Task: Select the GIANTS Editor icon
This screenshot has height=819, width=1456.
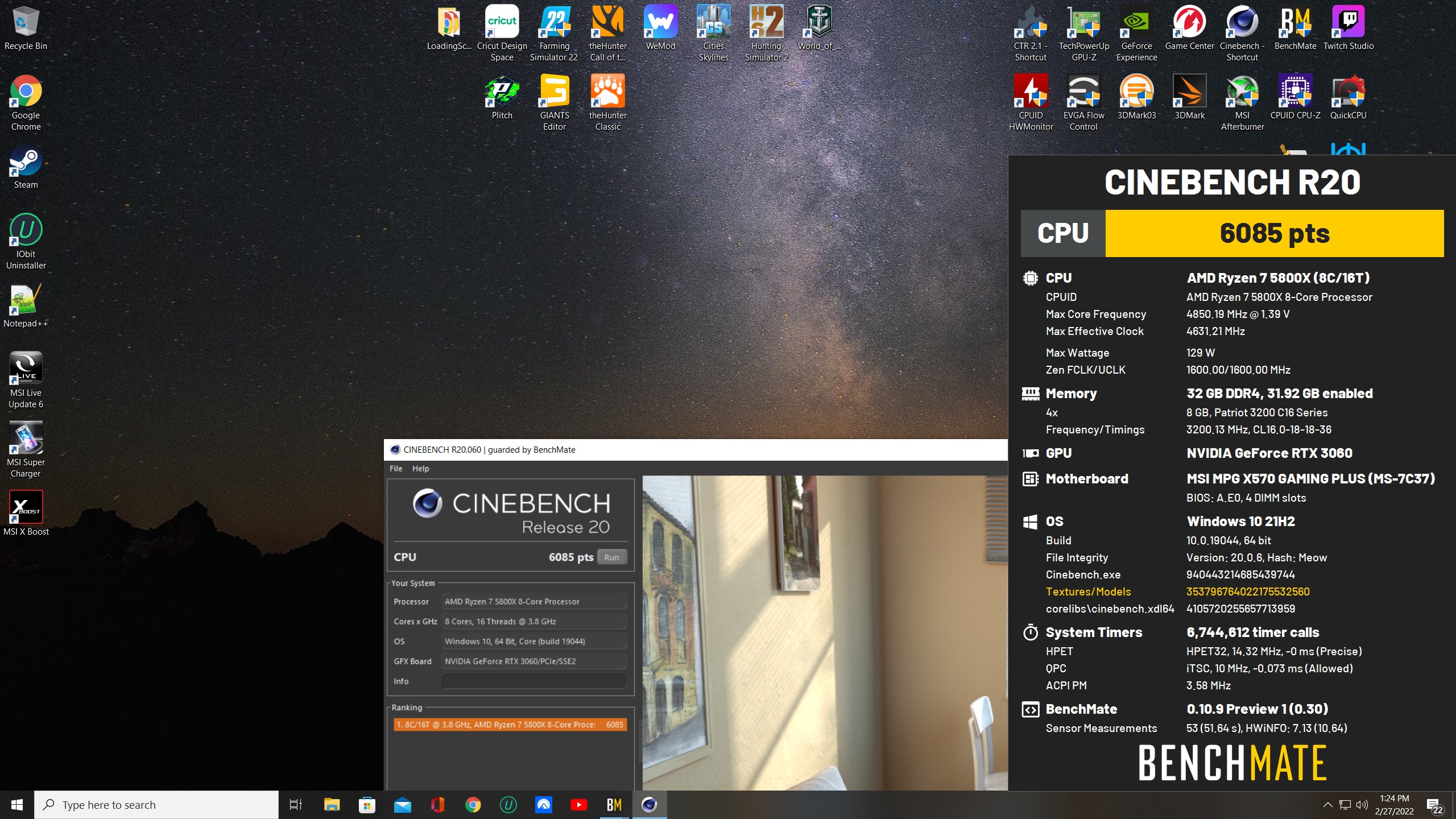Action: [554, 102]
